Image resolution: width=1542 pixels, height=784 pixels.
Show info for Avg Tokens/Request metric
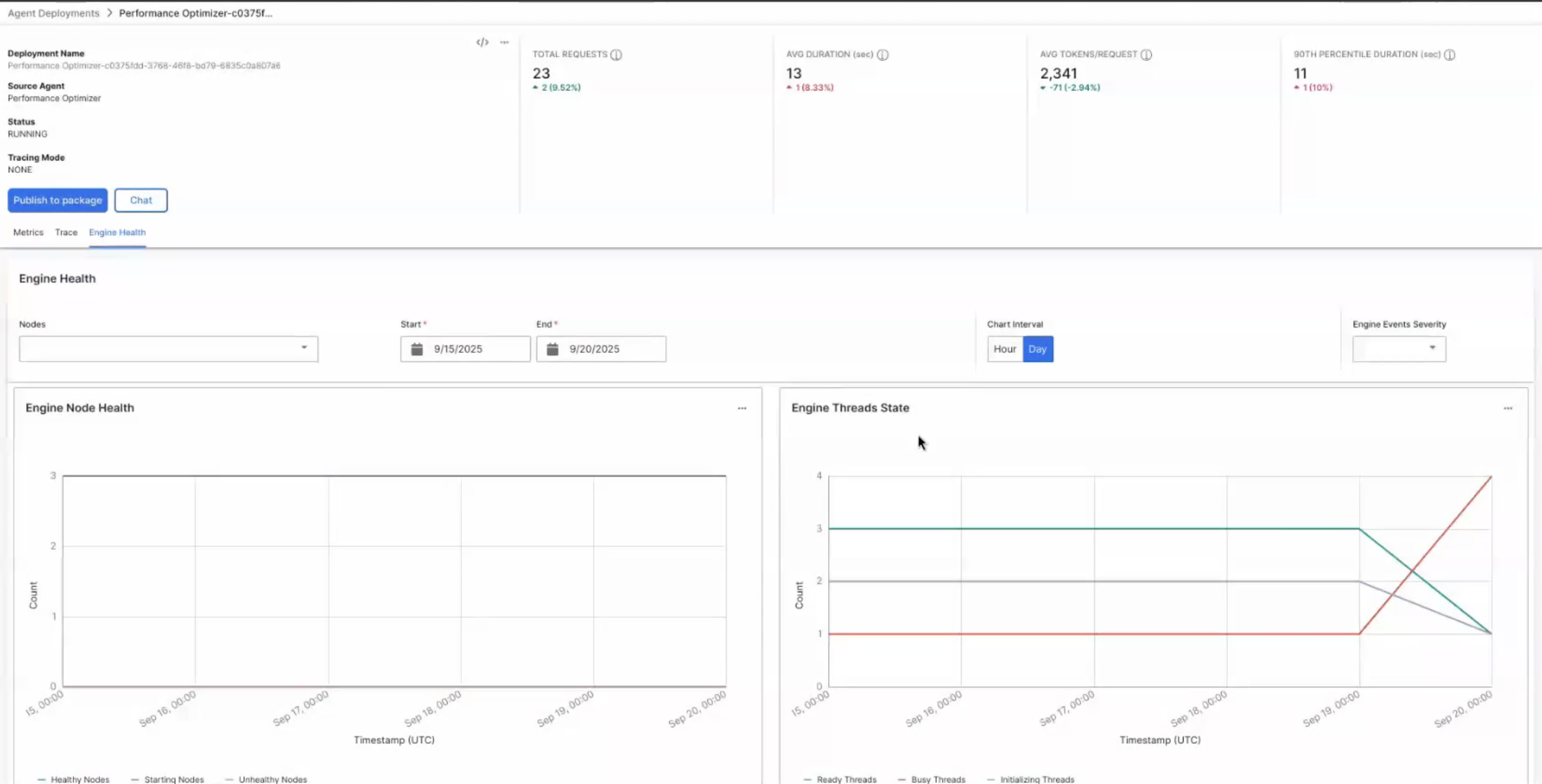pyautogui.click(x=1146, y=54)
